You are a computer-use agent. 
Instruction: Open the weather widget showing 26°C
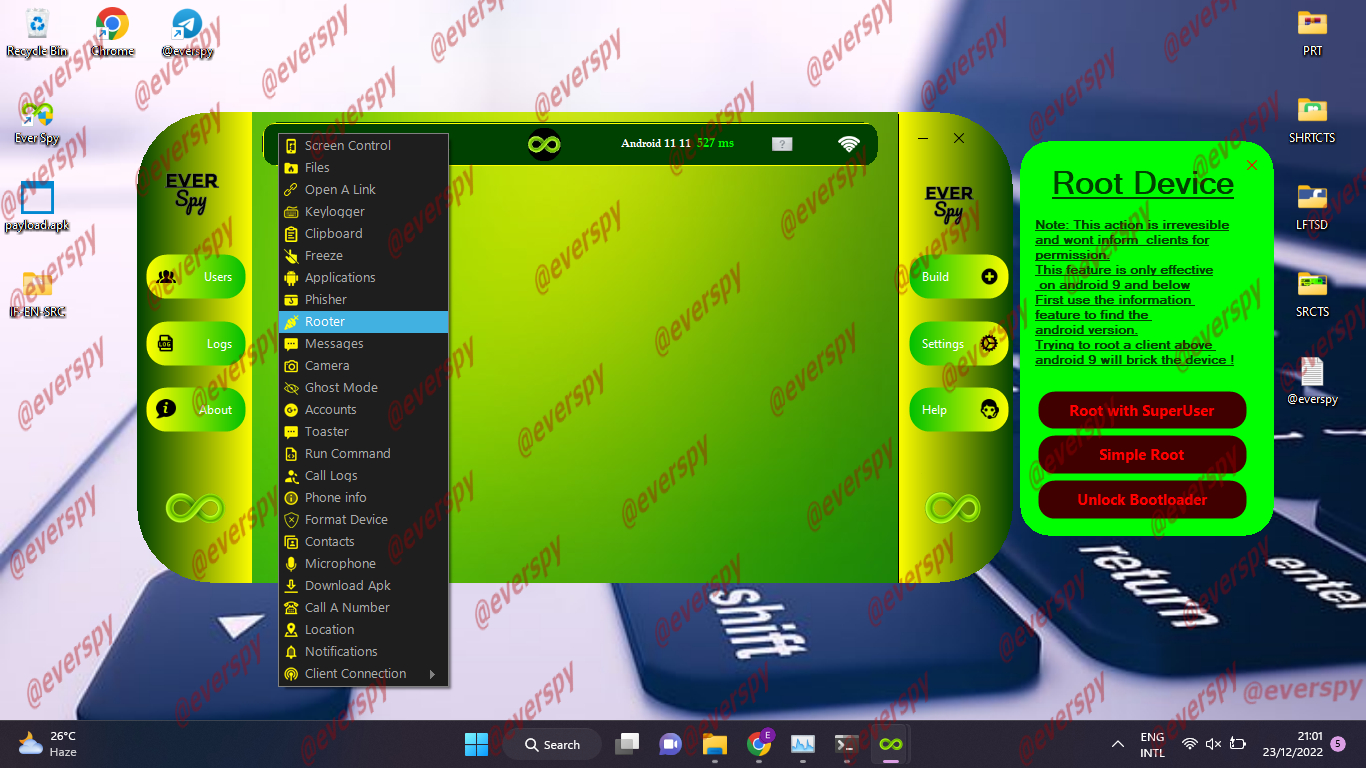[x=47, y=744]
